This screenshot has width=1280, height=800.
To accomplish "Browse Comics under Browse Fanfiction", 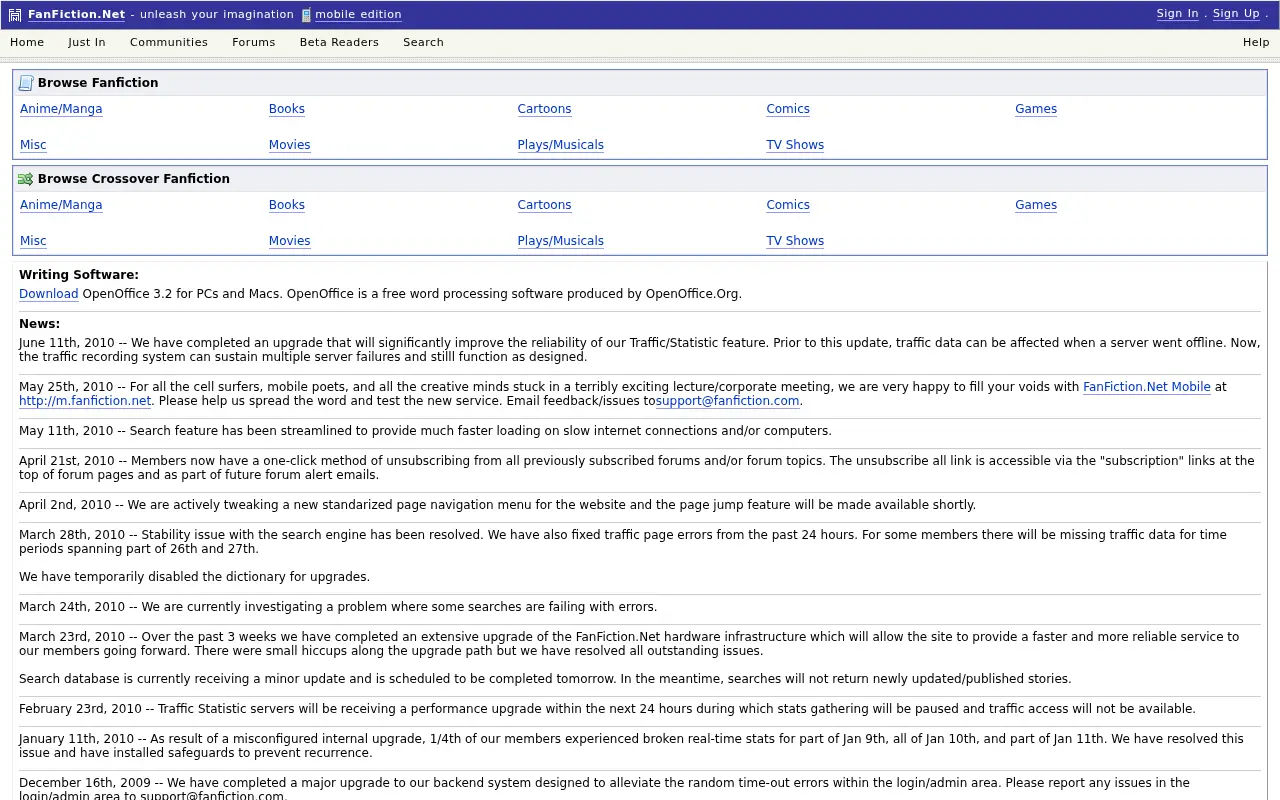I will [788, 109].
